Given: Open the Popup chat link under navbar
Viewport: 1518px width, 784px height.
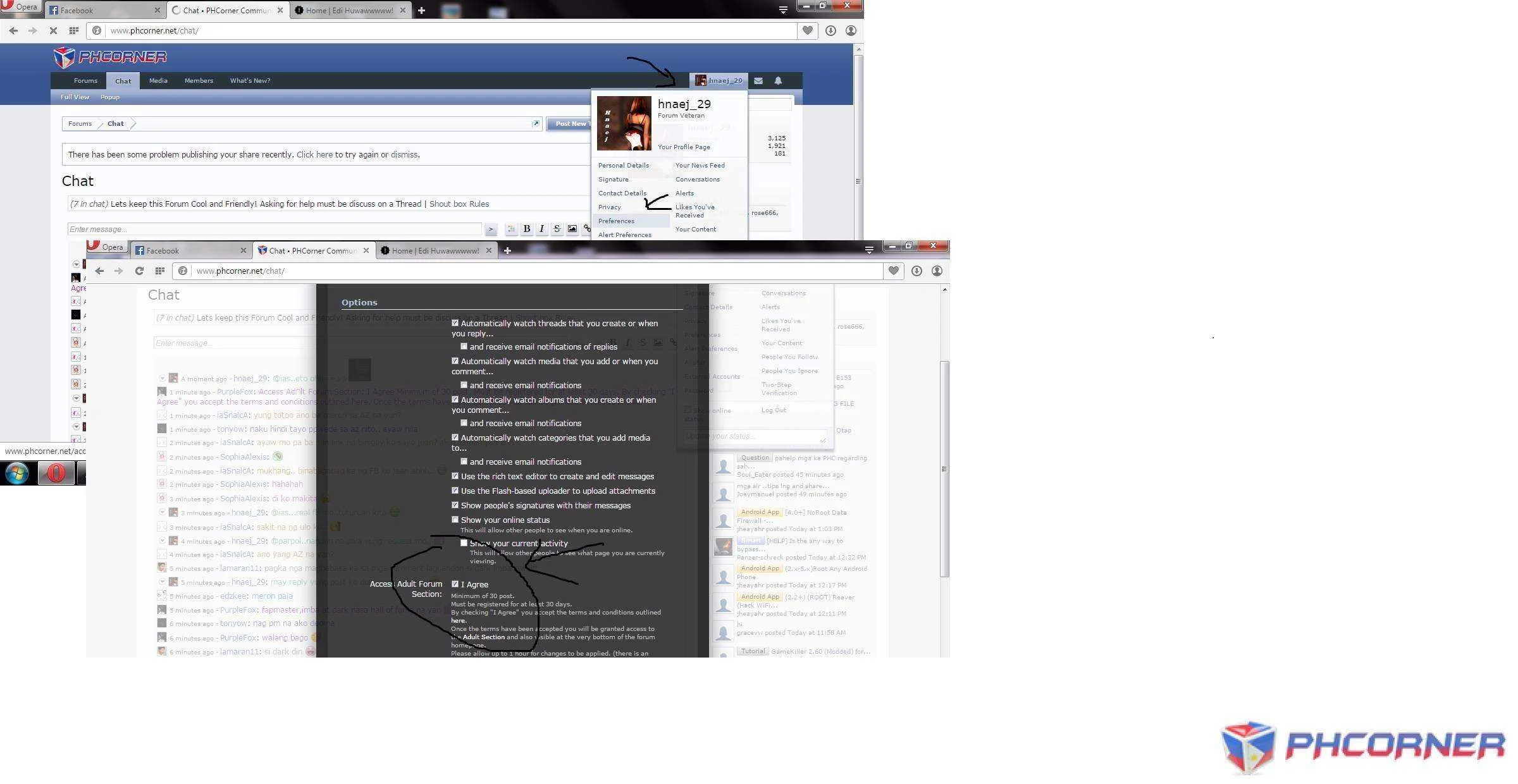Looking at the screenshot, I should 110,97.
